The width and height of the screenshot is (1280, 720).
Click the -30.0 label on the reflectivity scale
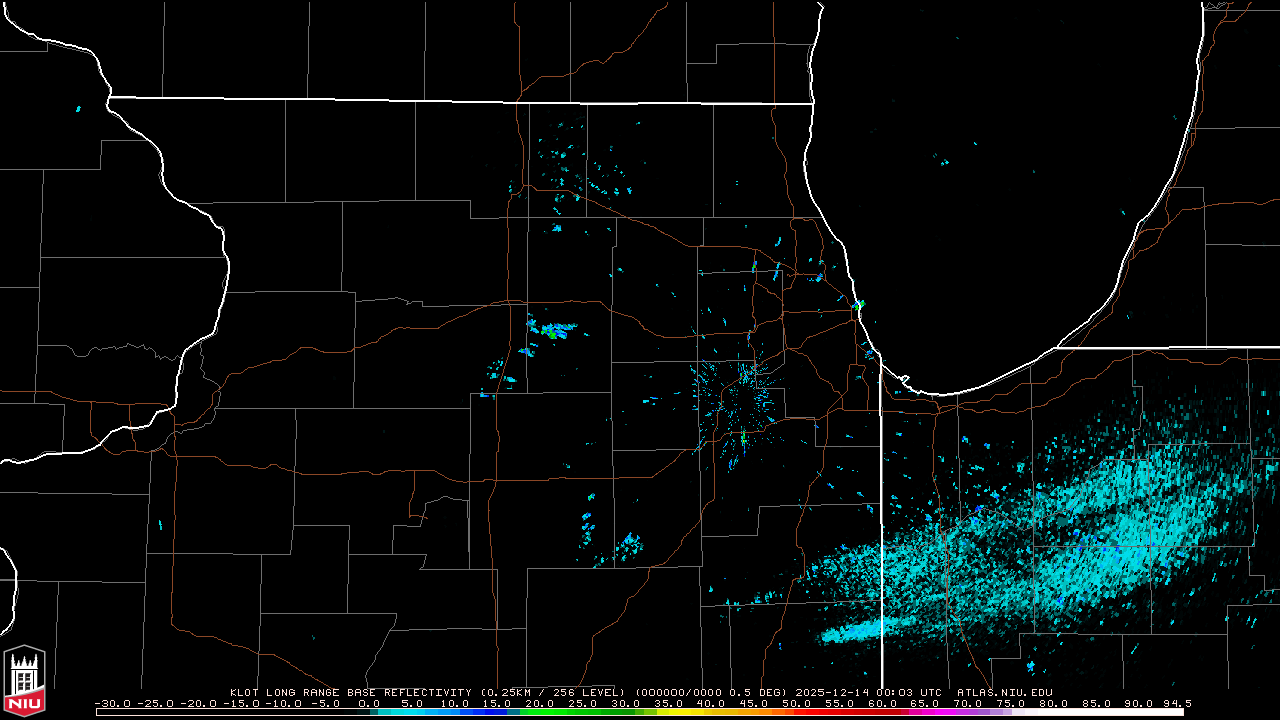point(112,703)
